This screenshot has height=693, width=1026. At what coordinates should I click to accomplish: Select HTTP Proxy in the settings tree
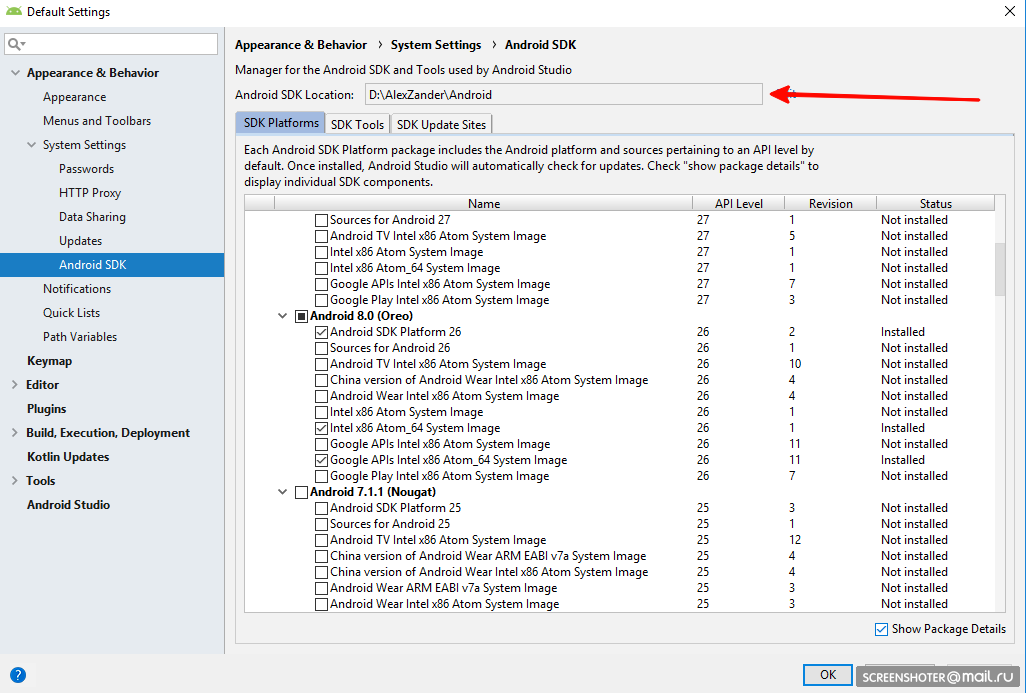90,193
